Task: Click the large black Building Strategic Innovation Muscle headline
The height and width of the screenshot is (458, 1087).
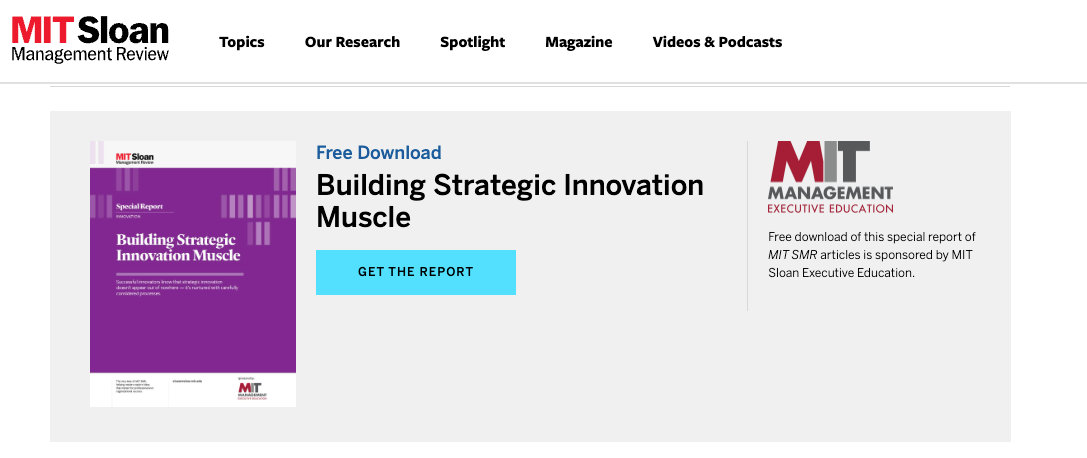Action: pos(510,201)
